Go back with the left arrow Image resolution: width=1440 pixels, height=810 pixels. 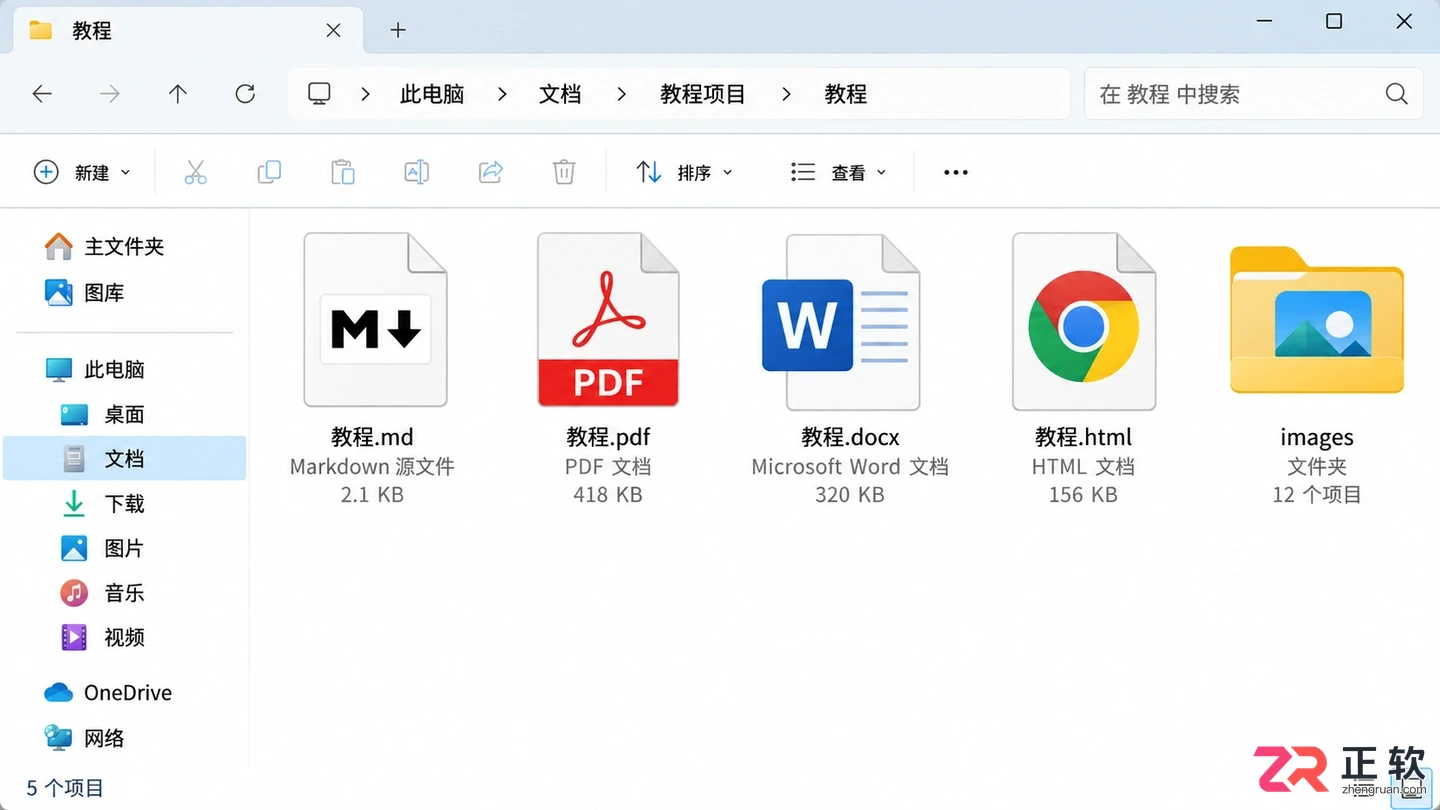point(42,94)
